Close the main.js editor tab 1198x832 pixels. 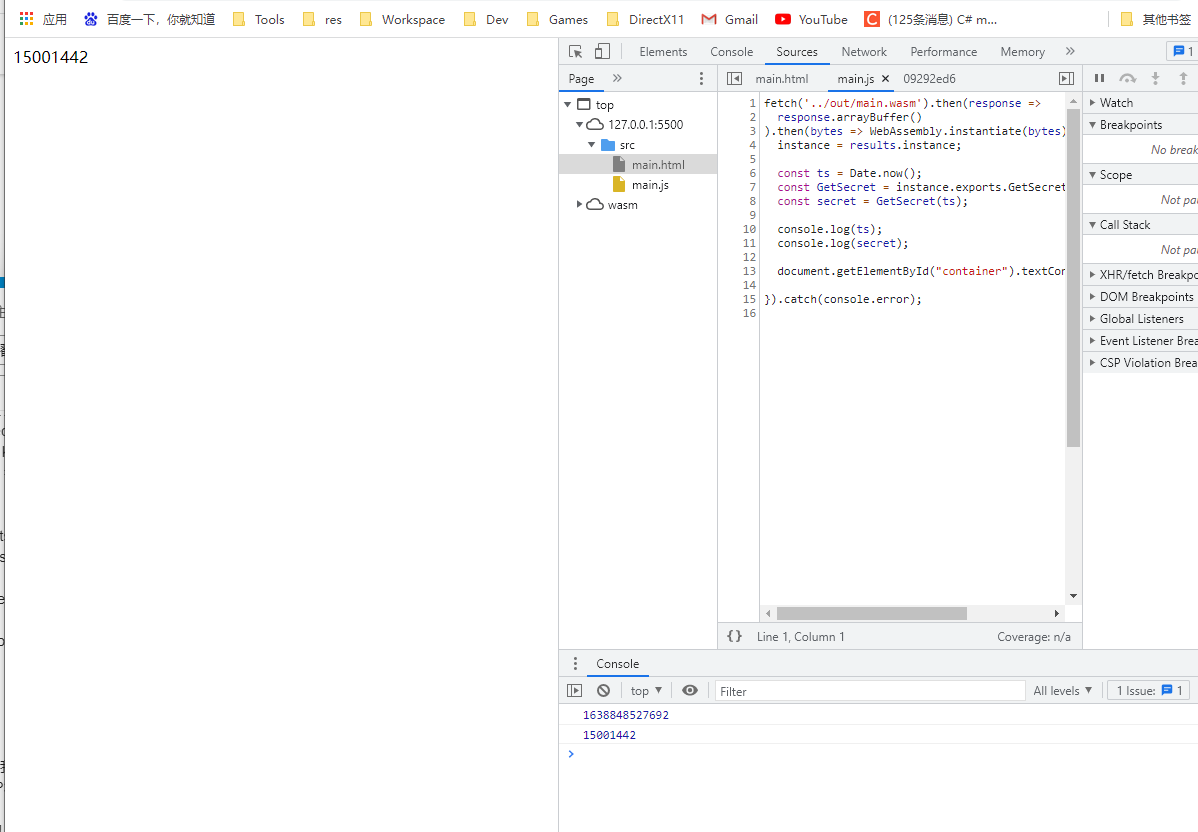(885, 79)
